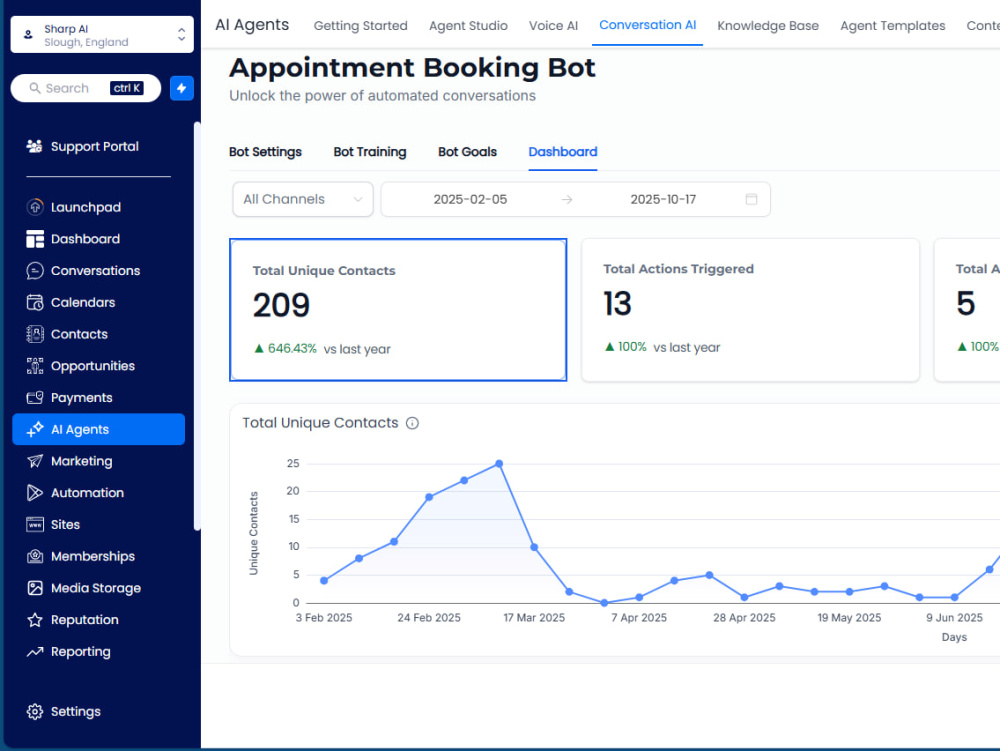Image resolution: width=1000 pixels, height=751 pixels.
Task: Switch to the Bot Settings tab
Action: [265, 152]
